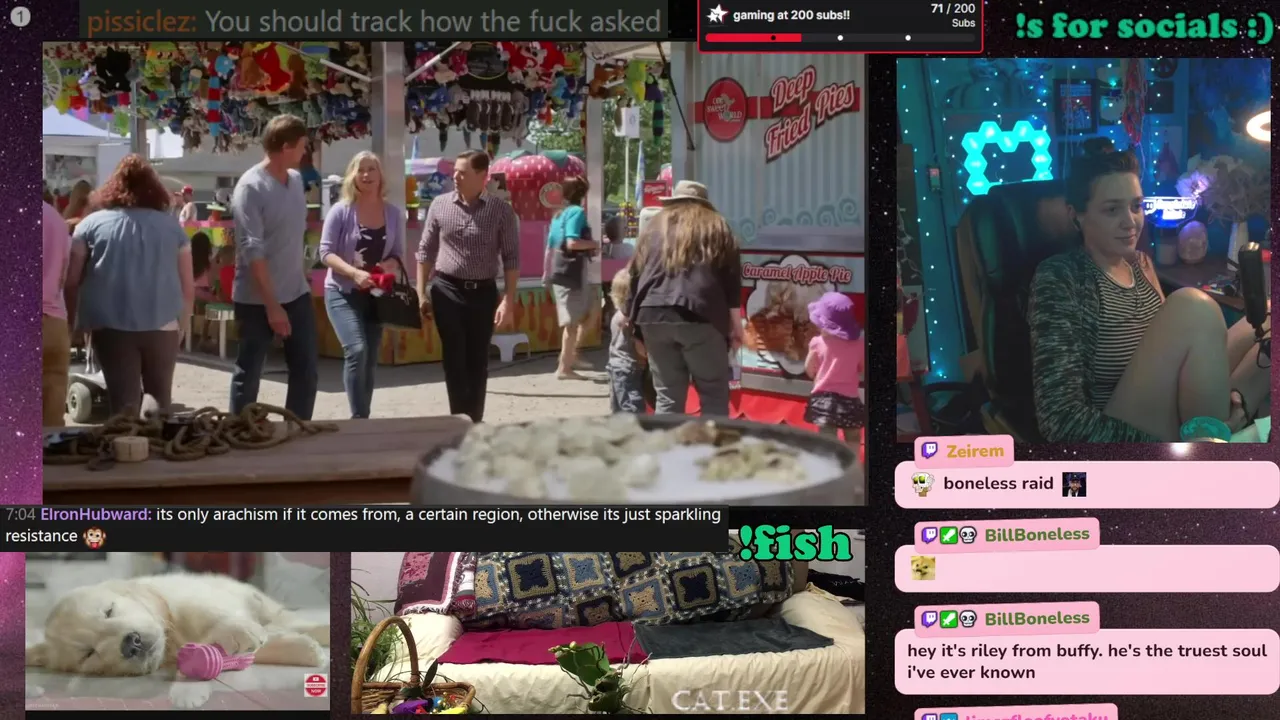Click the streamer webcam feed
Screen dimensions: 1280x720
coord(1083,250)
